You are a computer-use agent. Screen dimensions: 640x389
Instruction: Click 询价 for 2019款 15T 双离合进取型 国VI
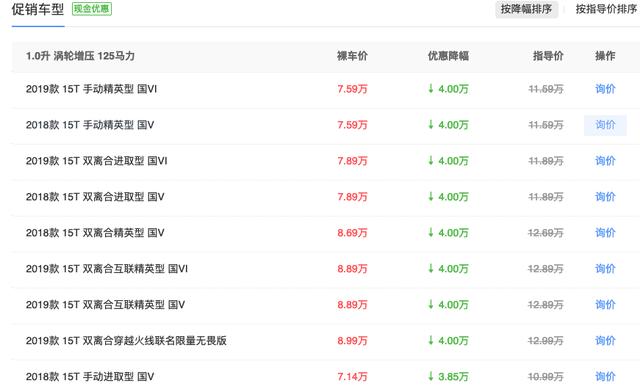coord(605,161)
